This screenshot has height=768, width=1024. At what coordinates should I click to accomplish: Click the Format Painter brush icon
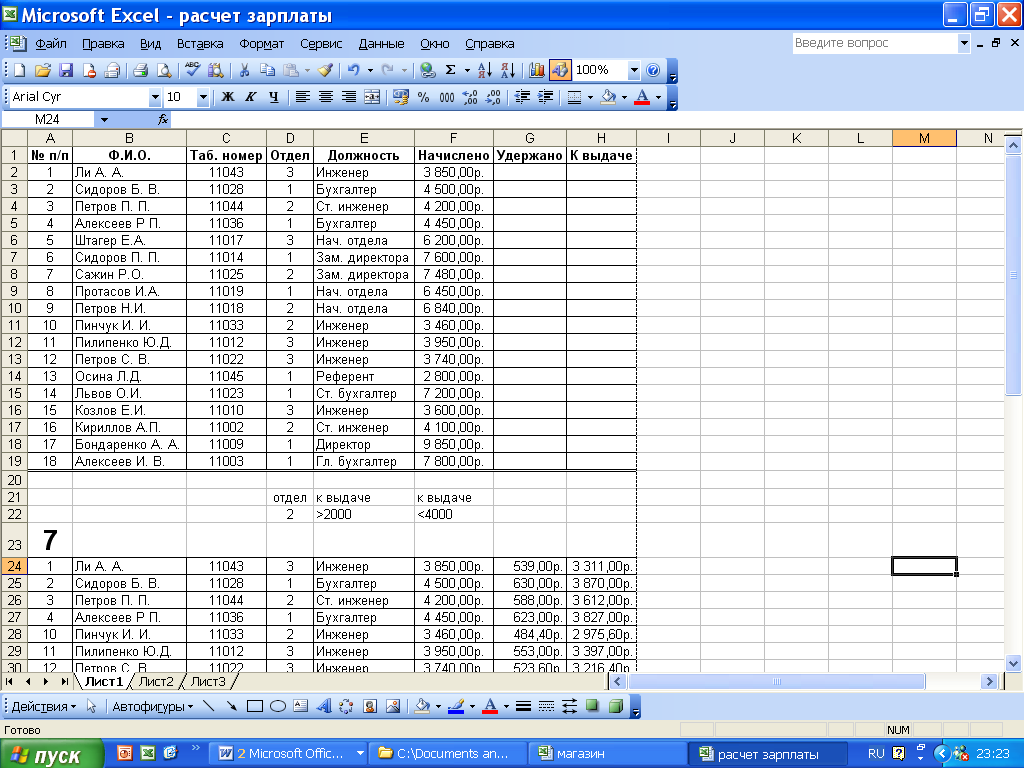click(x=325, y=70)
